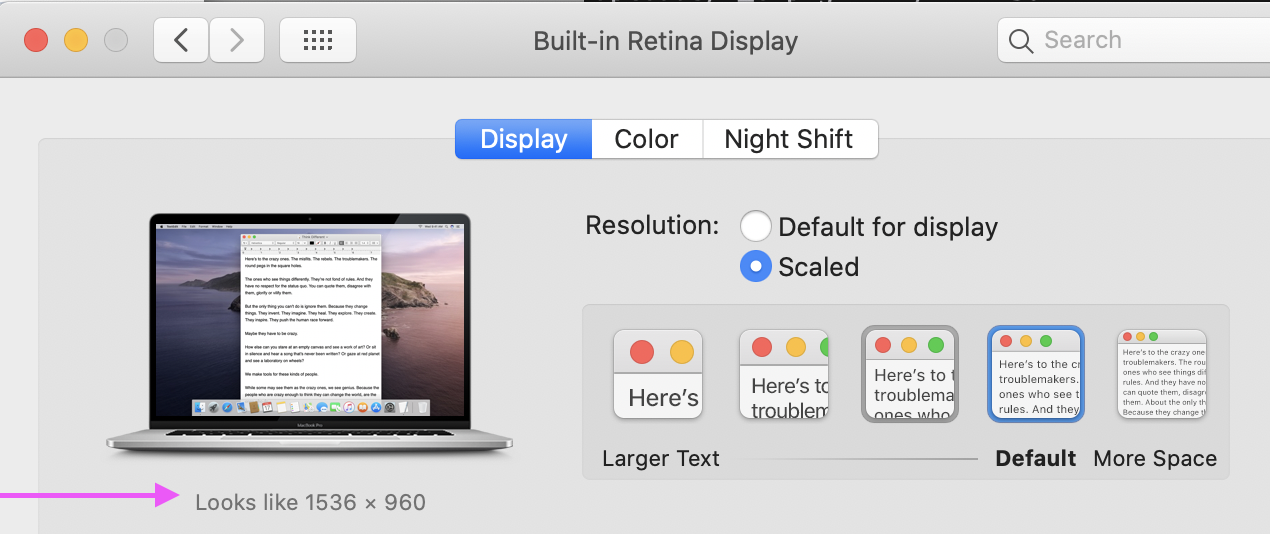Click the red close window button
The width and height of the screenshot is (1270, 534).
tap(37, 40)
